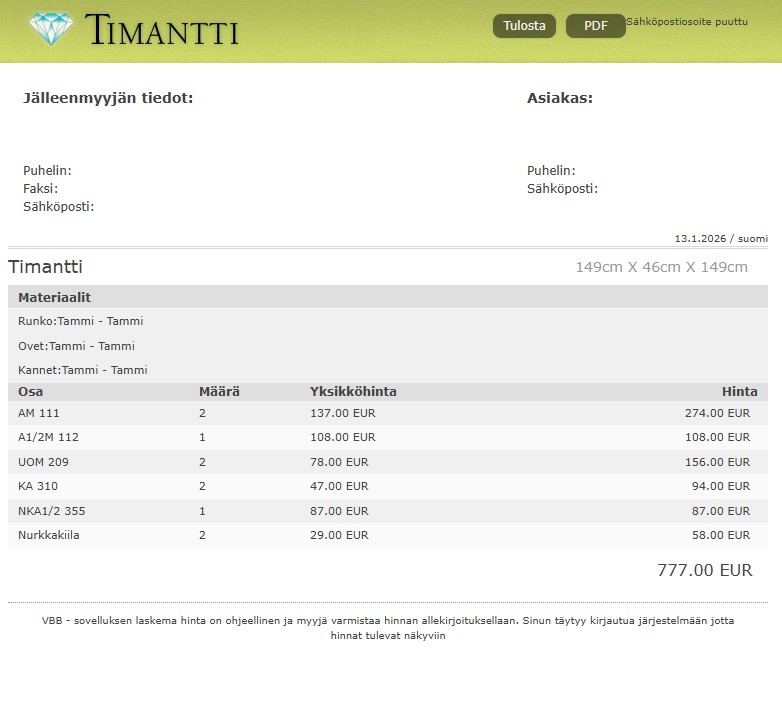The image size is (782, 718).
Task: Click the 'Kannet:Tammi - Tammi' row
Action: coord(83,370)
